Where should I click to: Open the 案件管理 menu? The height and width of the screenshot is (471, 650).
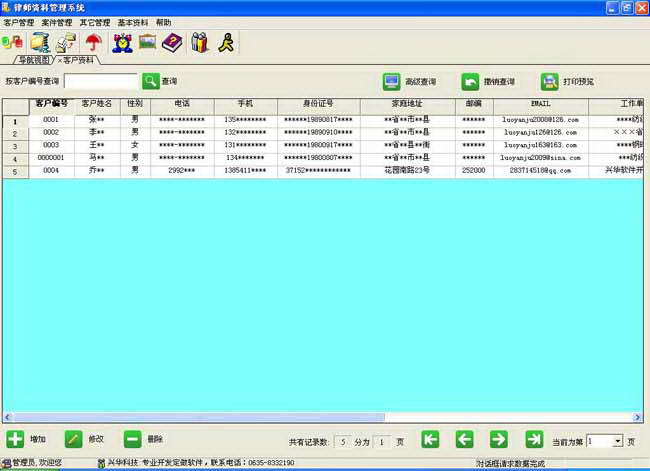(x=57, y=23)
